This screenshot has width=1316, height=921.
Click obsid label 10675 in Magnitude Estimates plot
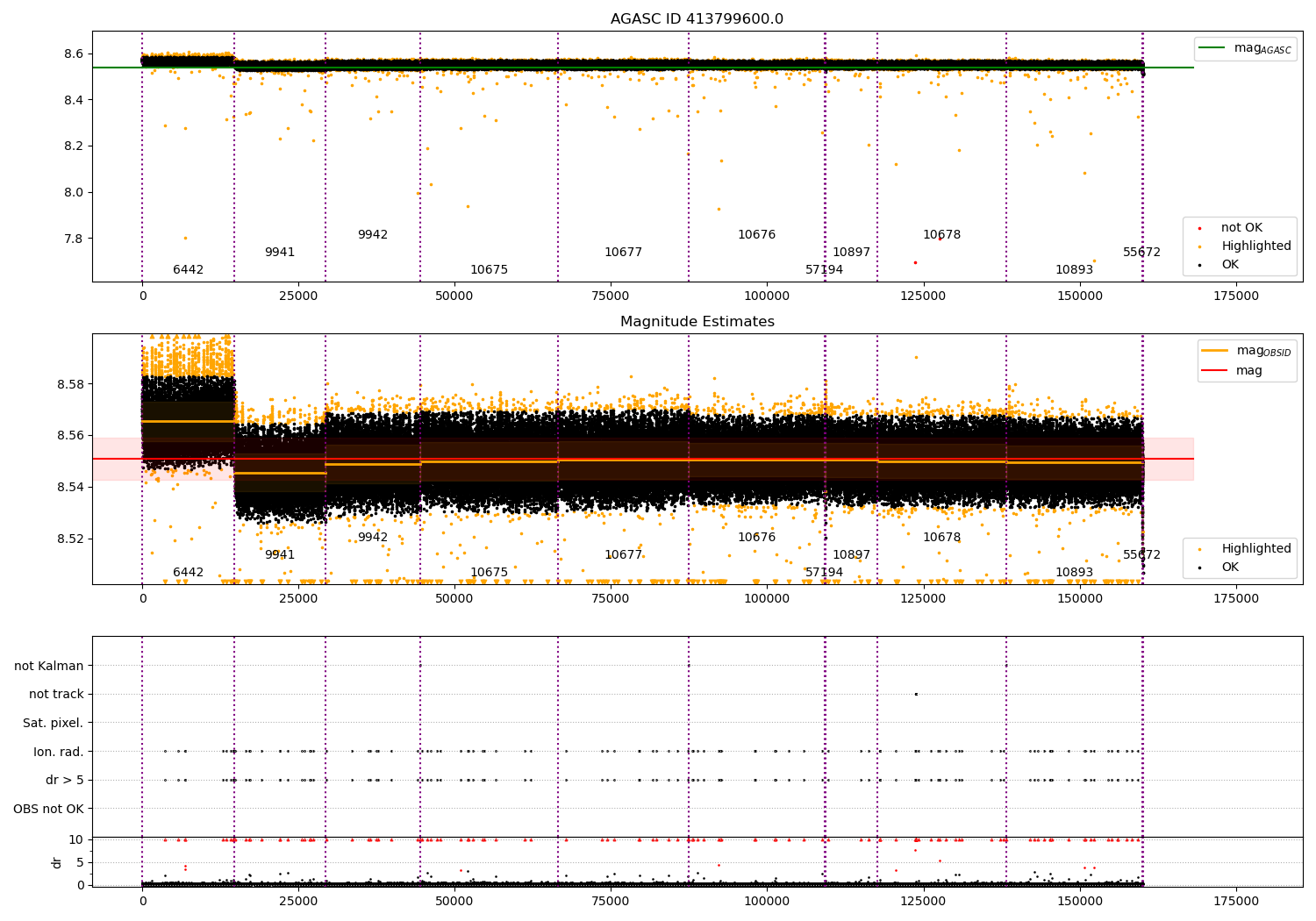click(489, 573)
